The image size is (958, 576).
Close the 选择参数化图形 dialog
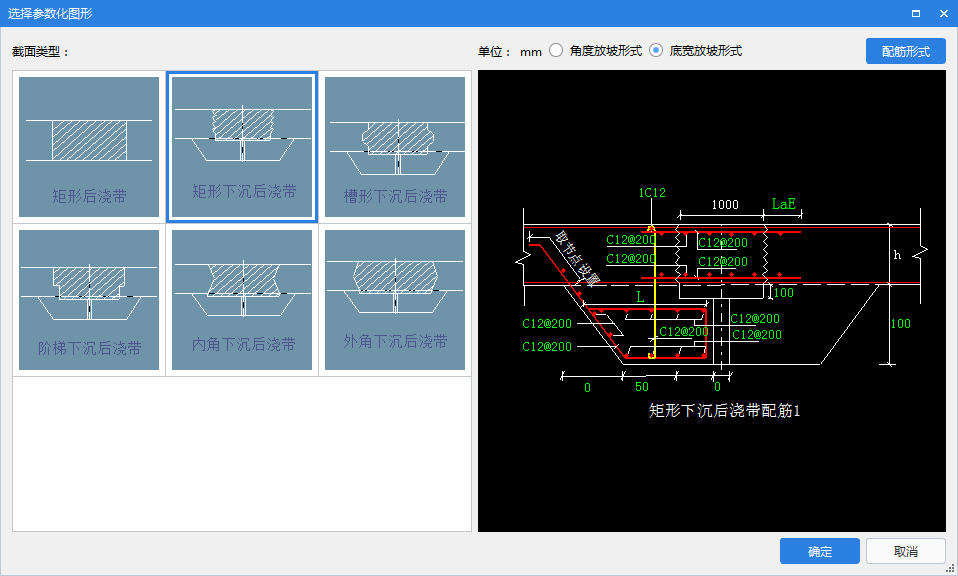point(943,13)
